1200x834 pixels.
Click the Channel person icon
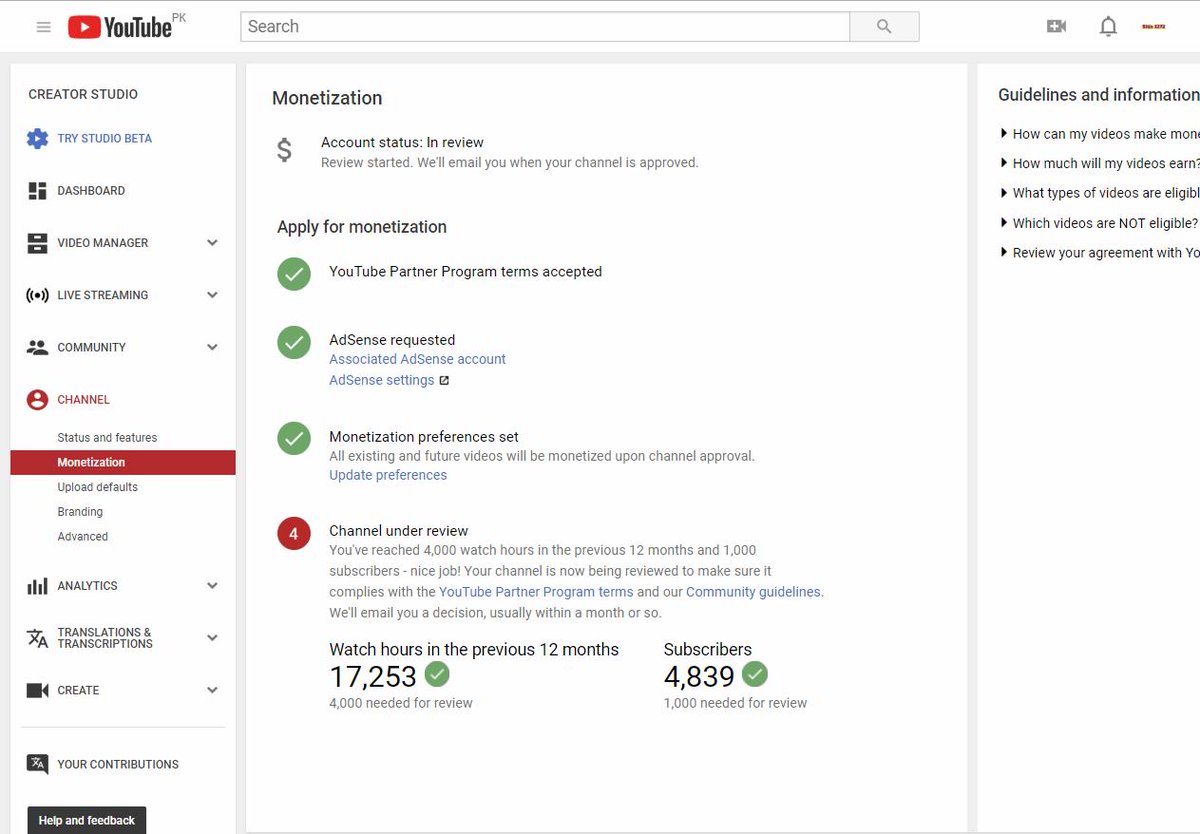coord(37,399)
